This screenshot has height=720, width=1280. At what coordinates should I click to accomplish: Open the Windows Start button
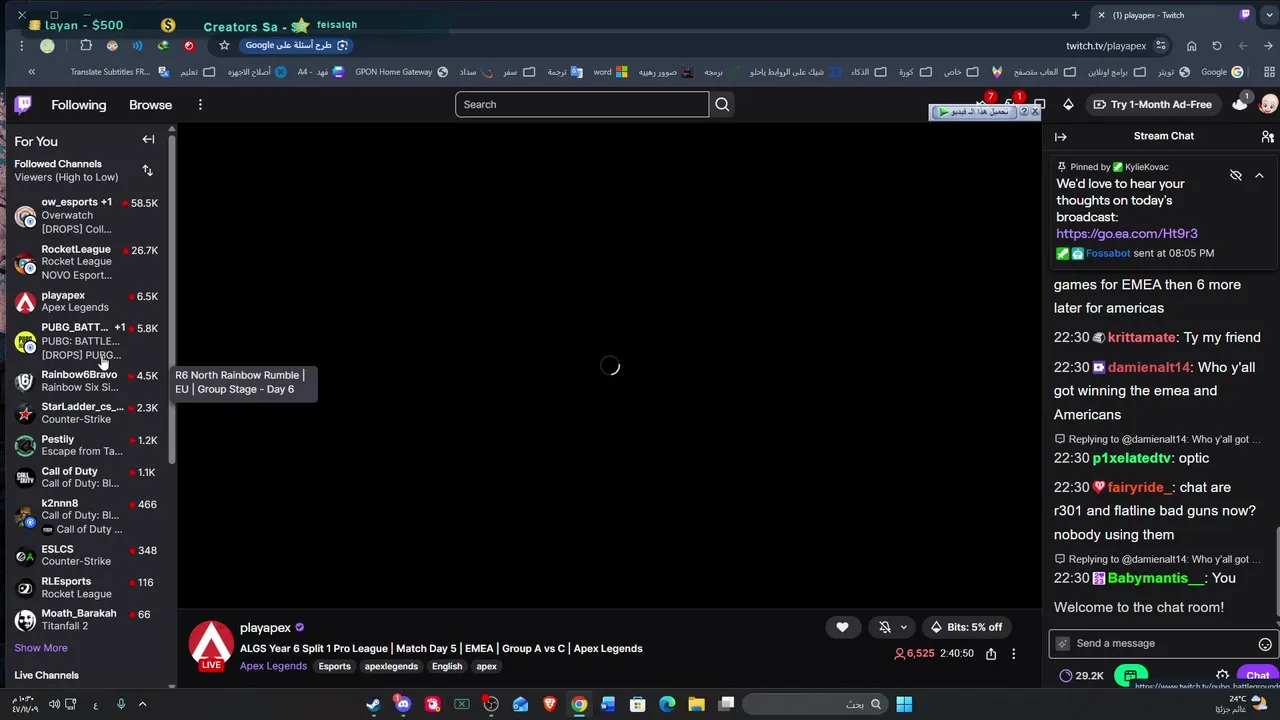click(904, 704)
